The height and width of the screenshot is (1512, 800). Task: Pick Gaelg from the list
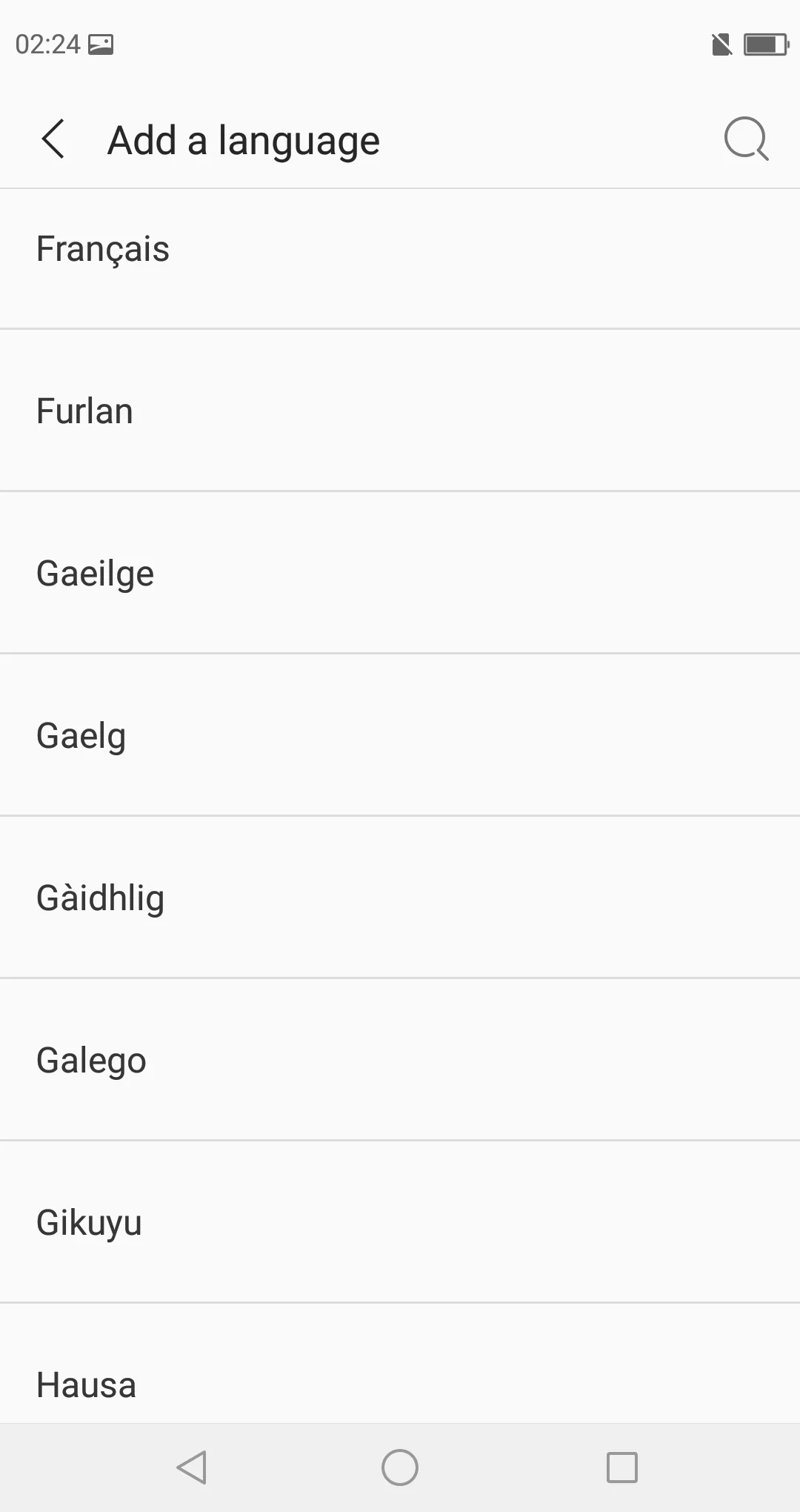click(x=81, y=736)
